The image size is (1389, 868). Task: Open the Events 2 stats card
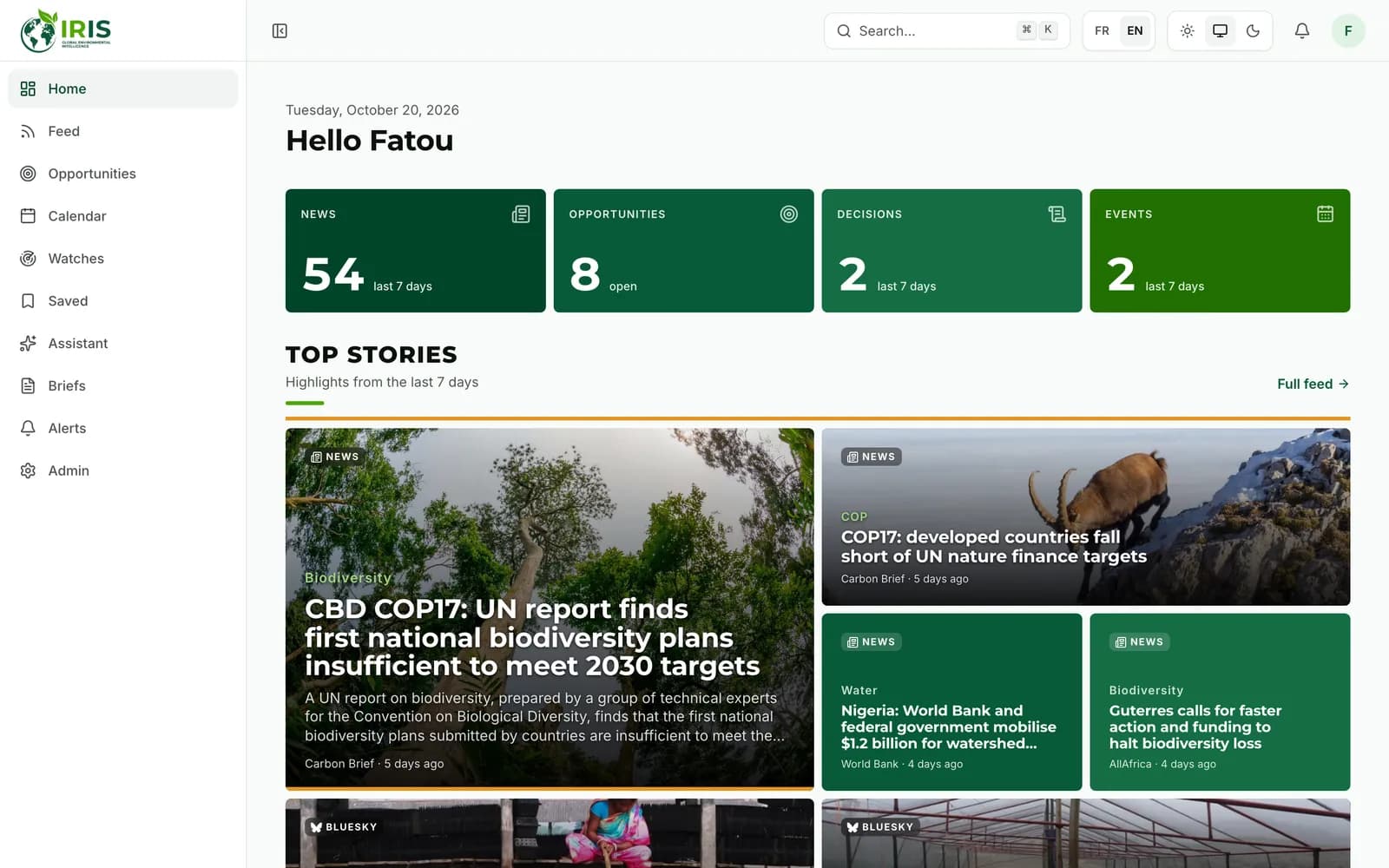[x=1220, y=251]
